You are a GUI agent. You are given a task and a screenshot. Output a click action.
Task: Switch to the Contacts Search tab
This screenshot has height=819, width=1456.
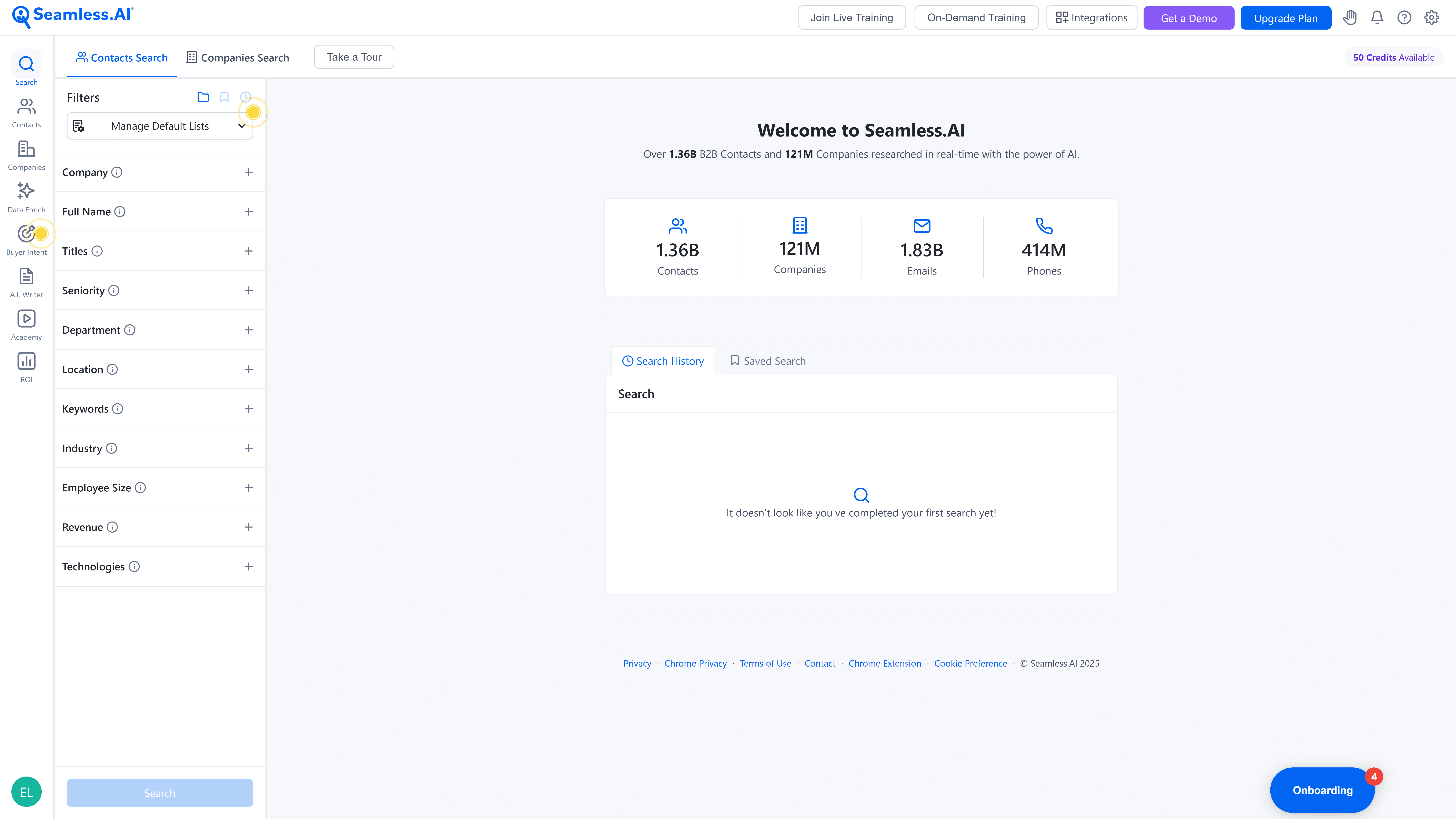[122, 58]
